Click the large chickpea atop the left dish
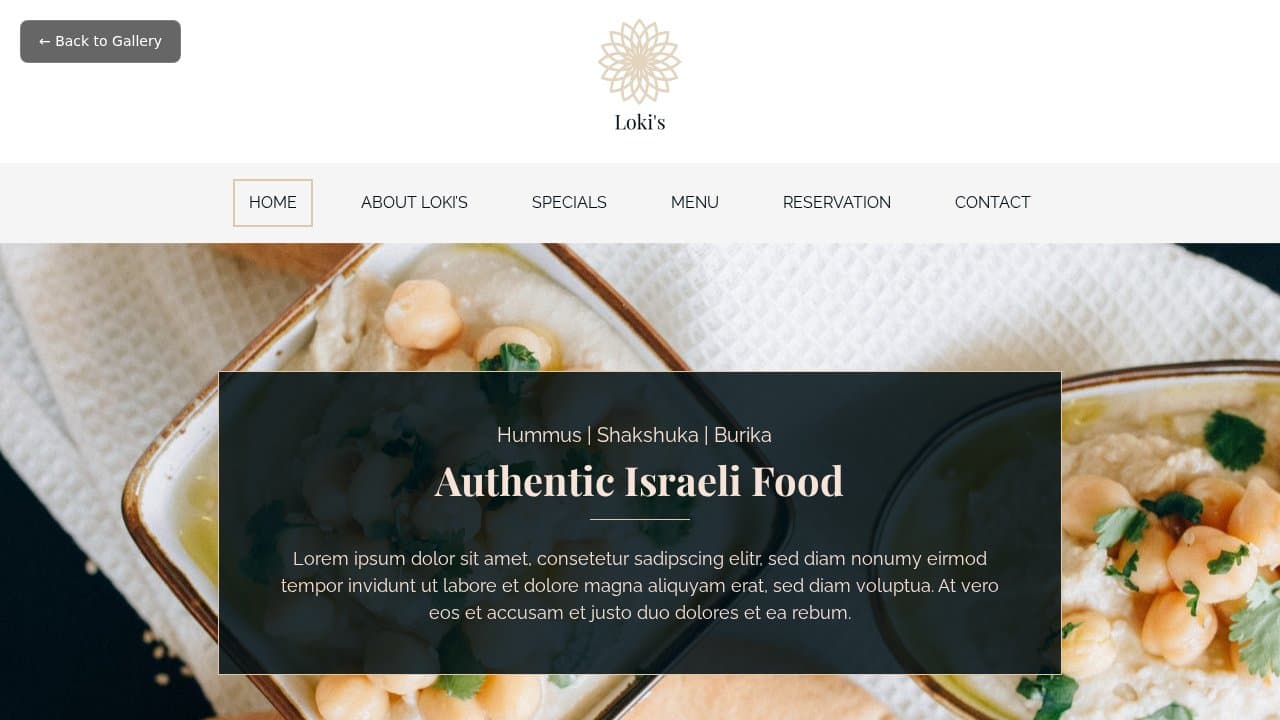Viewport: 1280px width, 720px height. (x=423, y=313)
